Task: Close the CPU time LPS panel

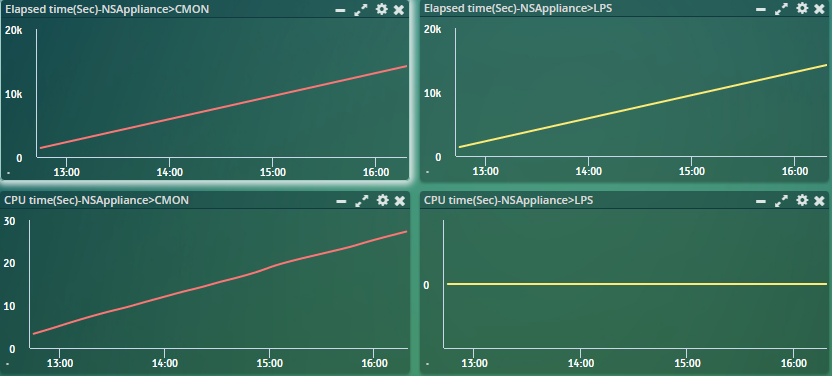Action: pos(819,201)
